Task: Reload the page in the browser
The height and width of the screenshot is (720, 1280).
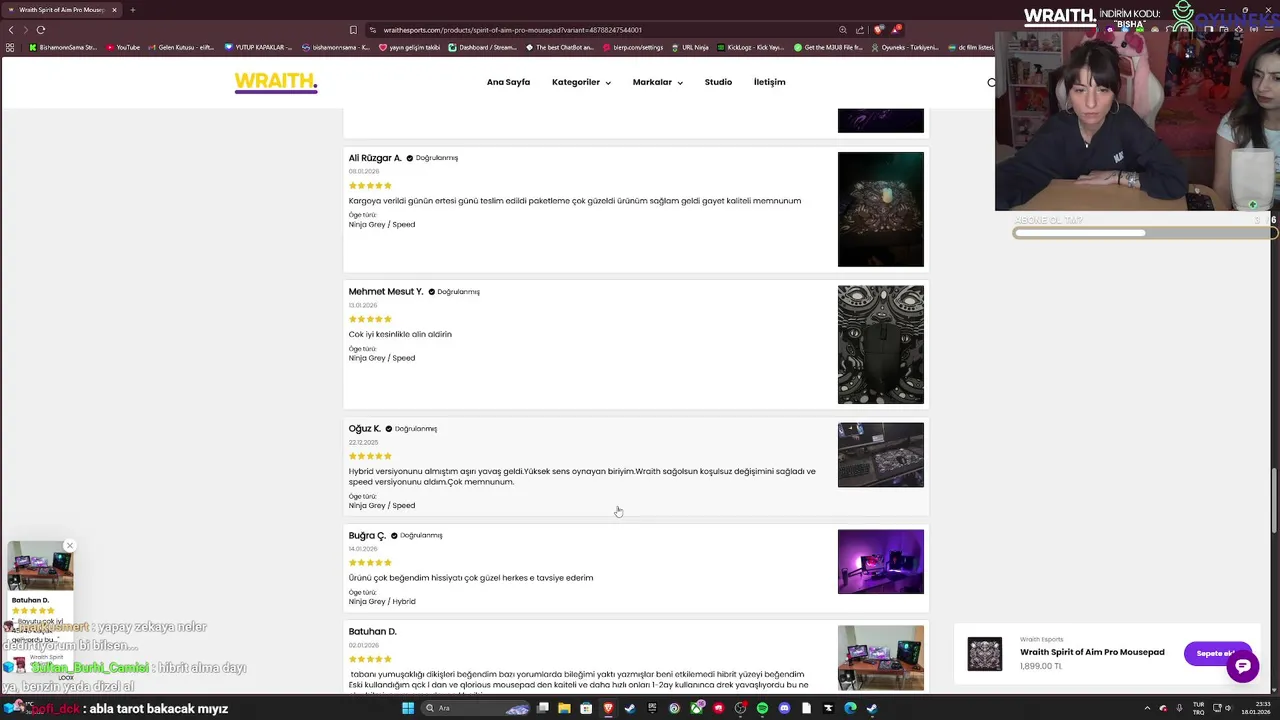Action: 40,30
